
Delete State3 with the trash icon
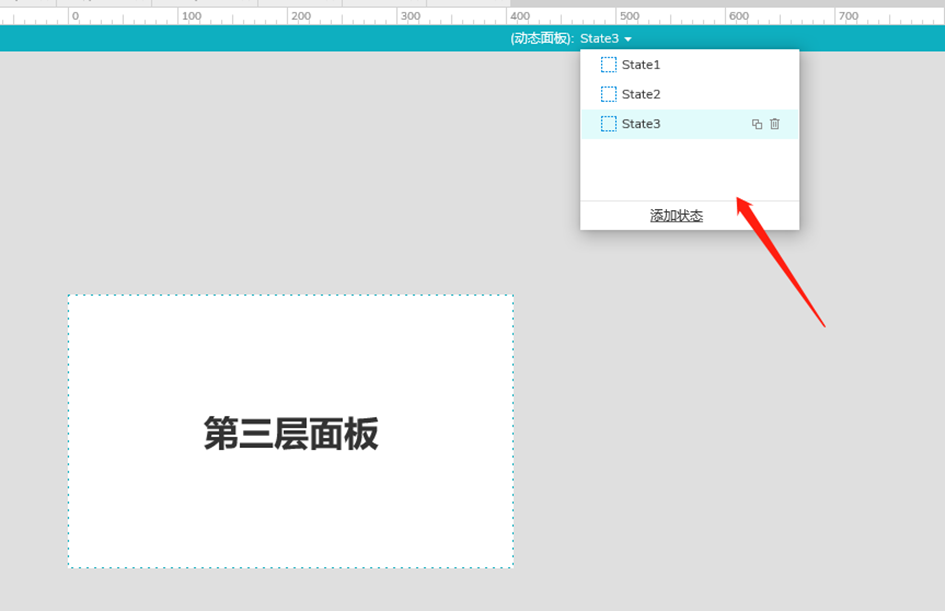pos(775,124)
